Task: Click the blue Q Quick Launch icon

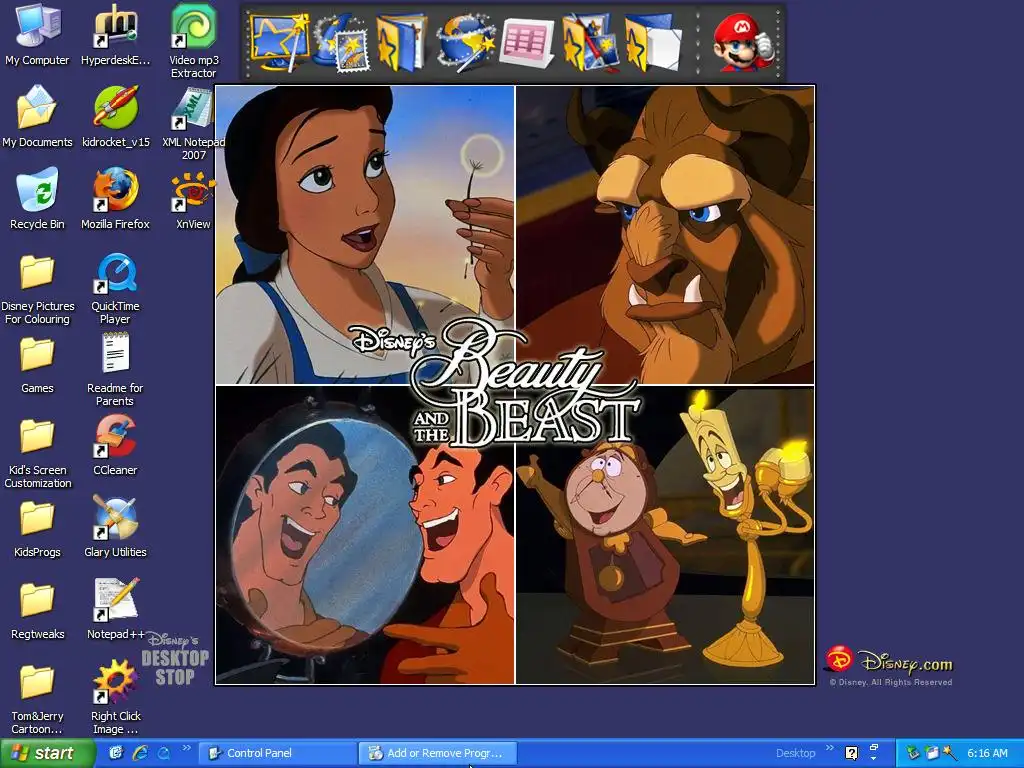Action: click(x=163, y=753)
